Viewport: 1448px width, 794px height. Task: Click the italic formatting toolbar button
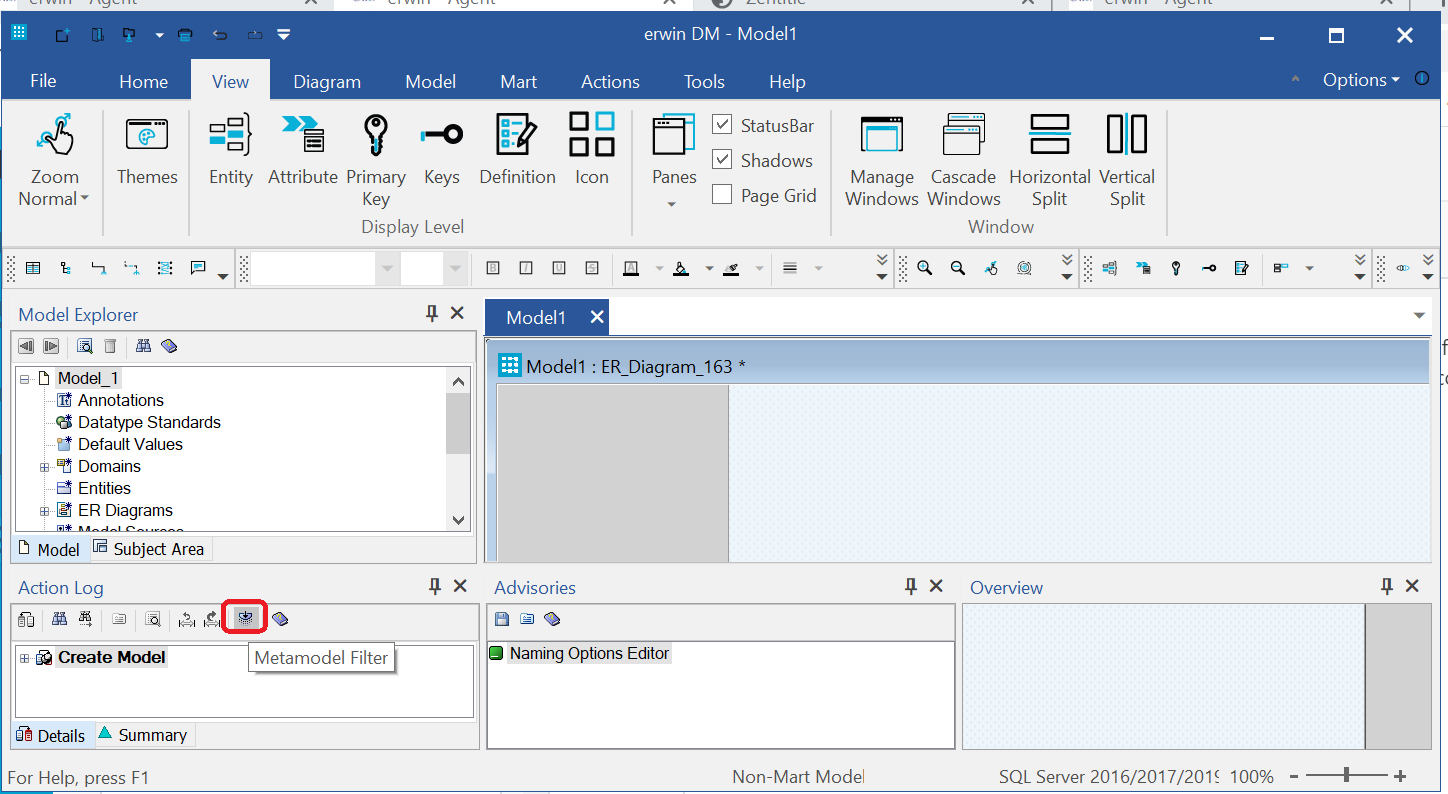[526, 268]
